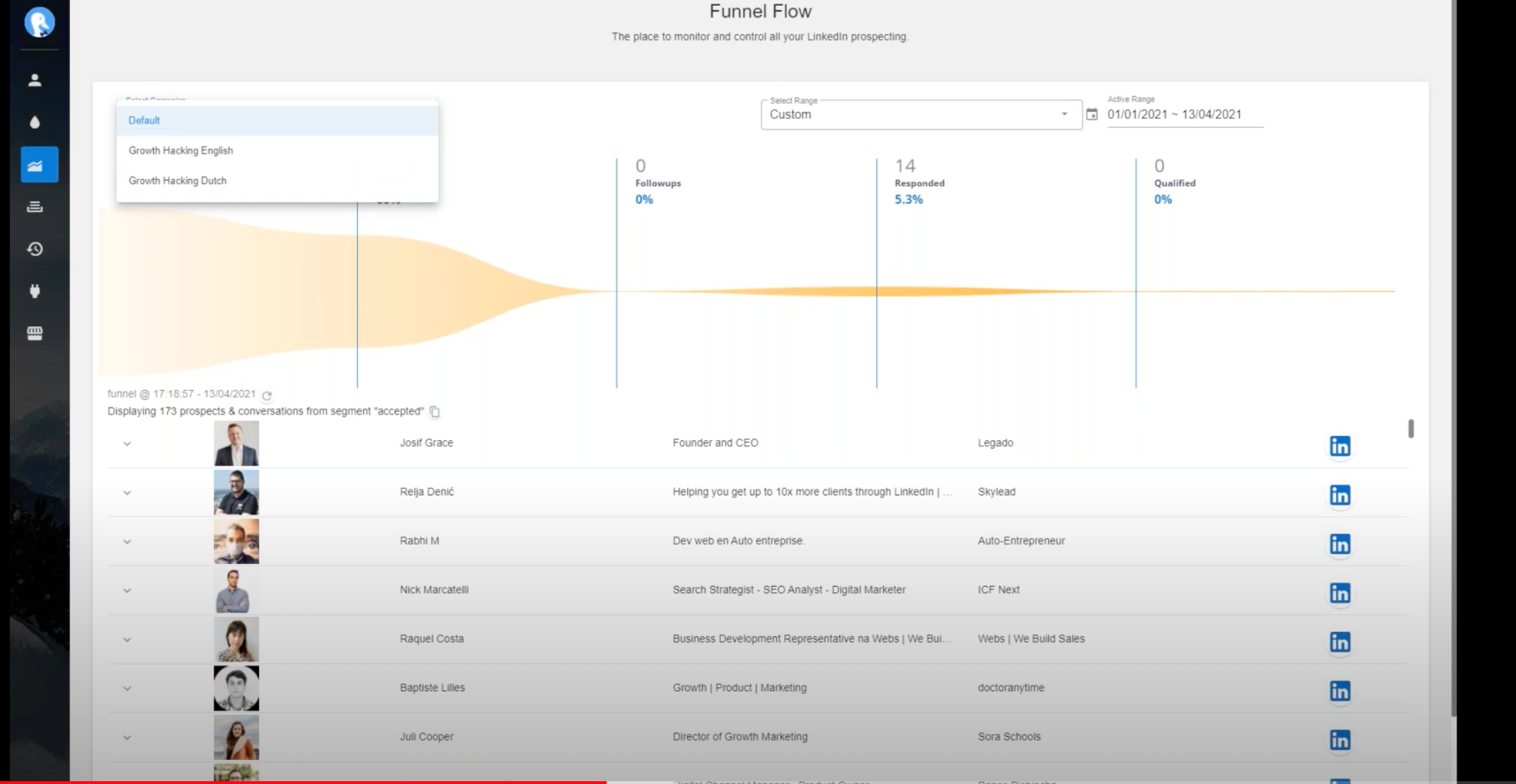Click the refresh icon next to funnel timestamp
This screenshot has height=784, width=1516.
pyautogui.click(x=267, y=396)
